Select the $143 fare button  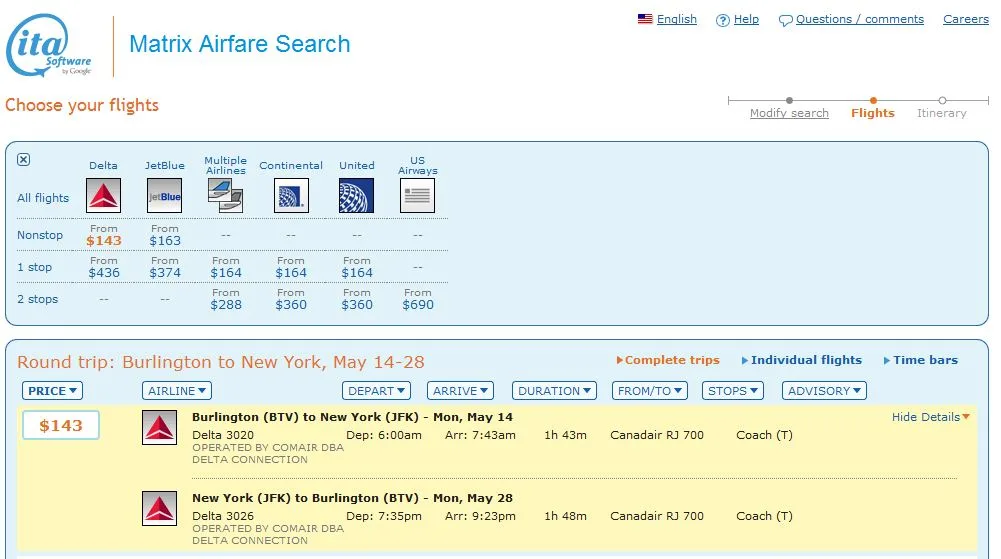pyautogui.click(x=61, y=426)
